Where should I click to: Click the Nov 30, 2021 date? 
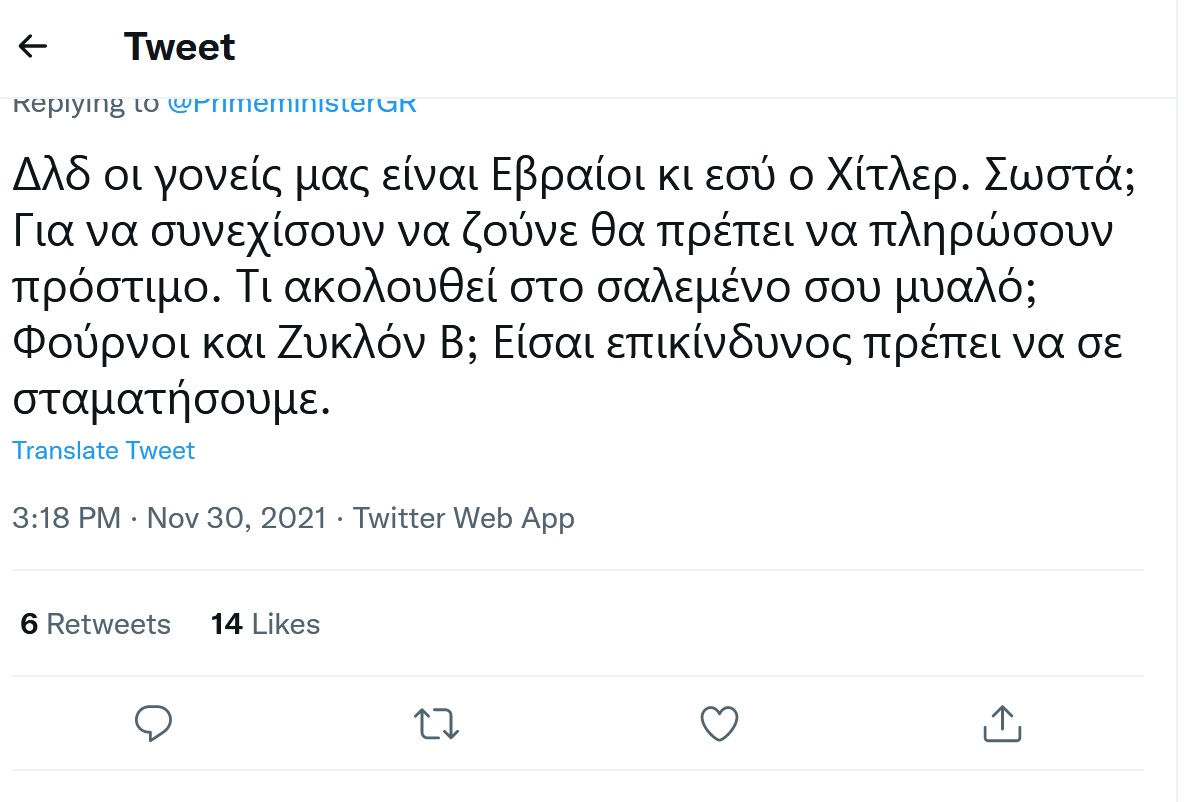click(237, 518)
